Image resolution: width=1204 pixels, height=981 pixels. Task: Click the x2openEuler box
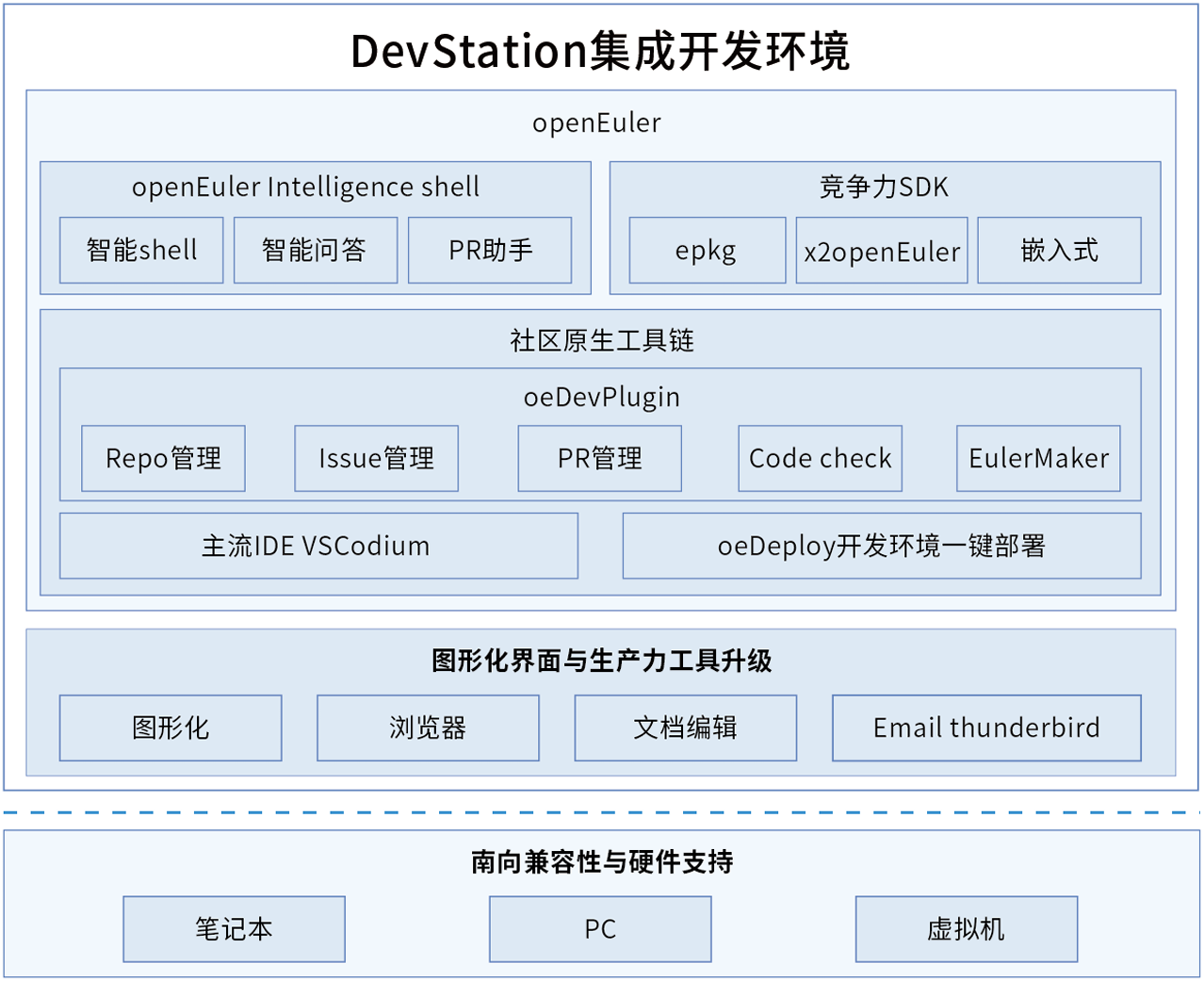(x=882, y=251)
